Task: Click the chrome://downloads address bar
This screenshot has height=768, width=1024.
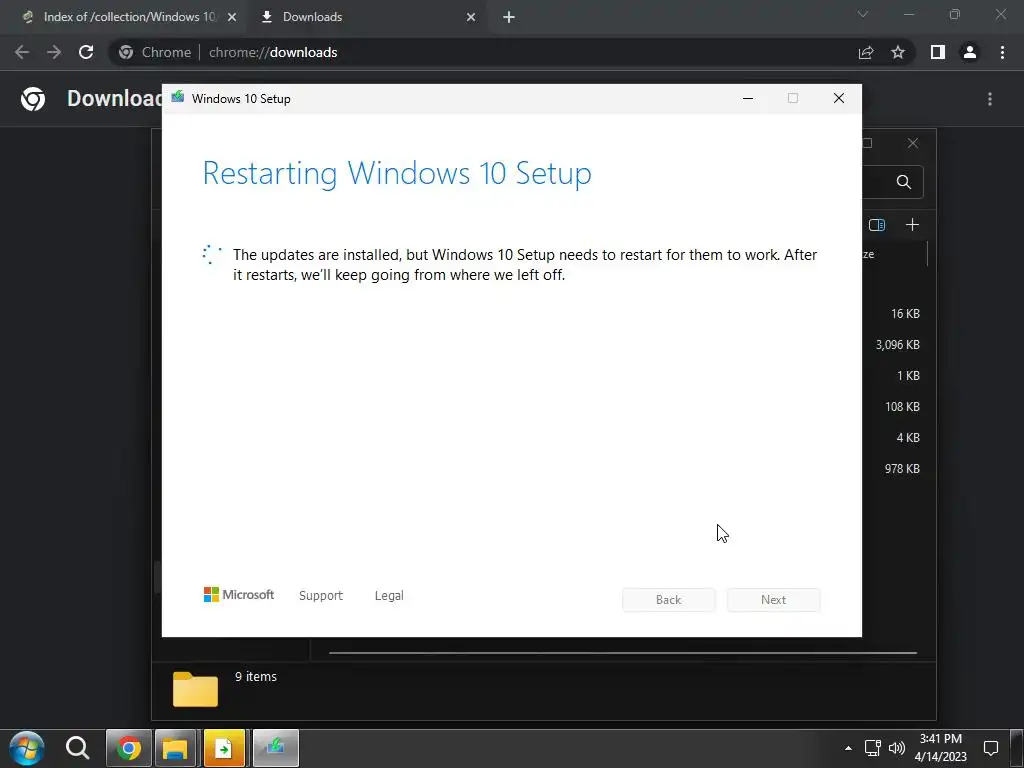Action: [481, 52]
